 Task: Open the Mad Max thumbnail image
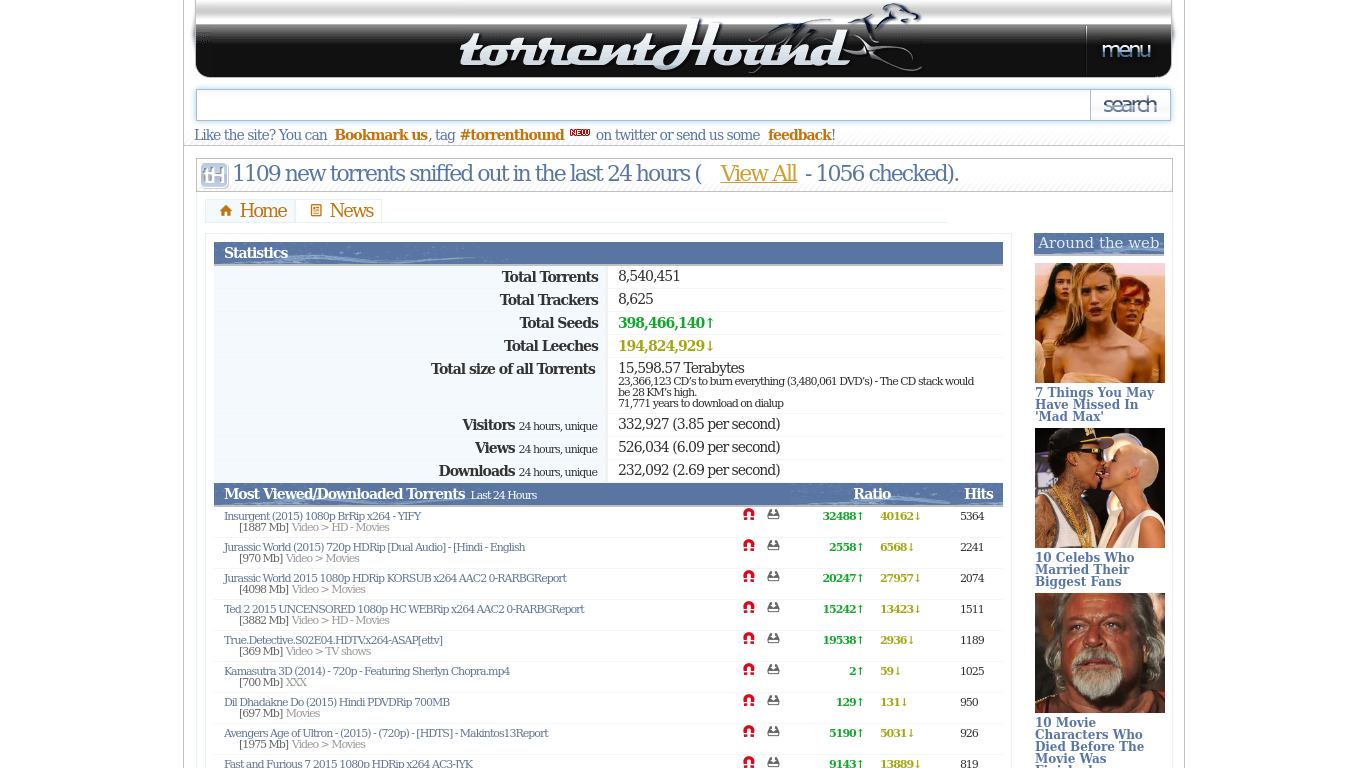pos(1099,323)
